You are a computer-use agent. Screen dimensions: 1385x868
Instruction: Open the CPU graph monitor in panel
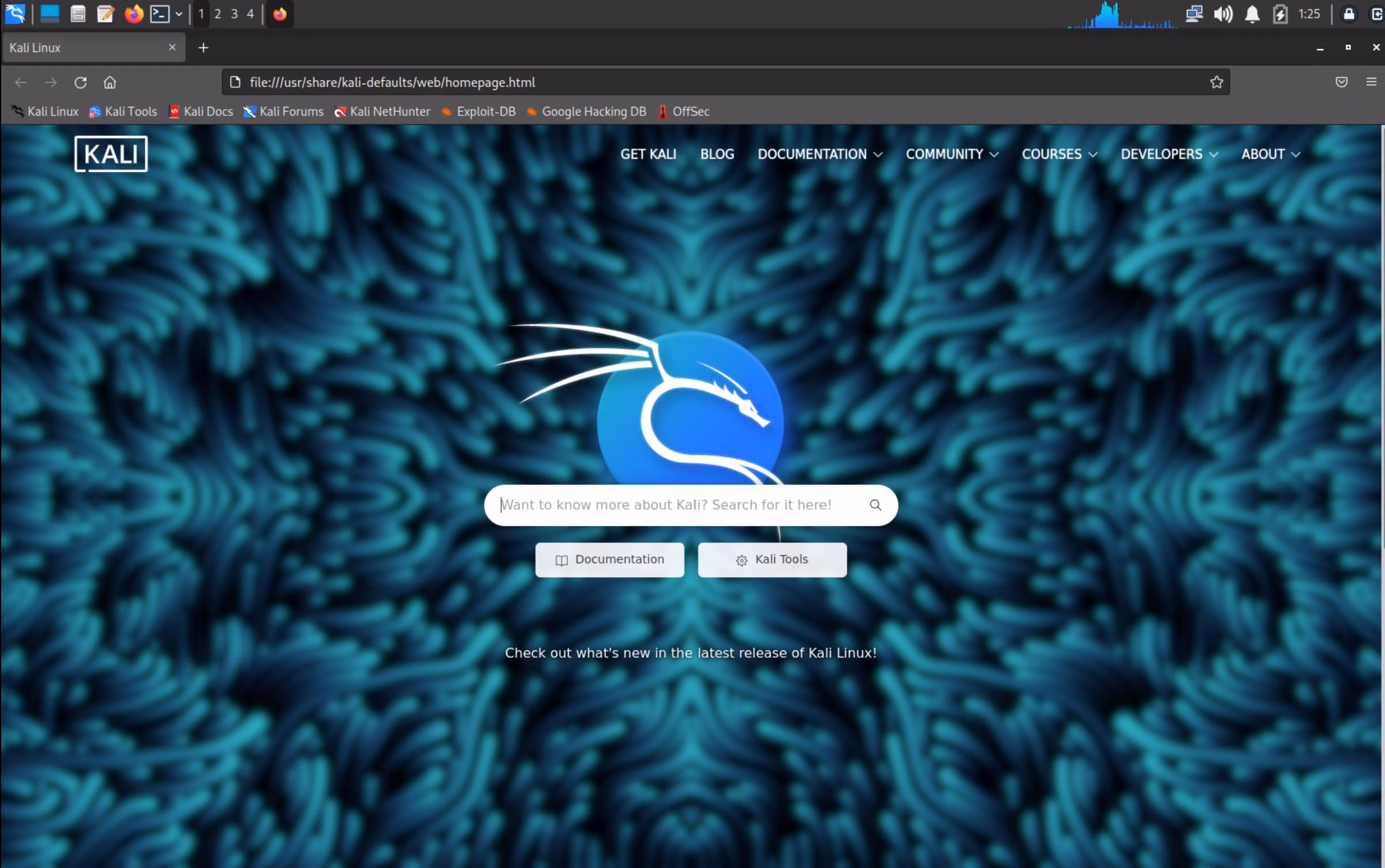click(1122, 14)
